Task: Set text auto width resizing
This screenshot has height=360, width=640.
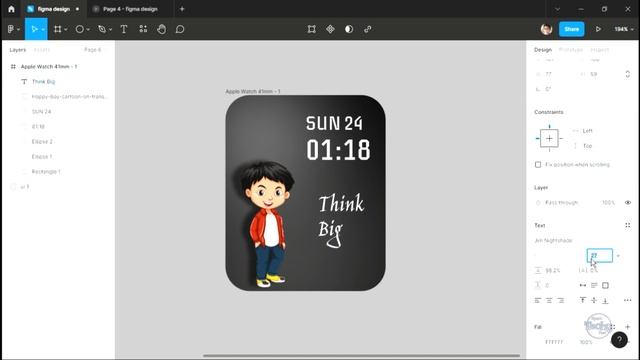Action: pos(582,285)
